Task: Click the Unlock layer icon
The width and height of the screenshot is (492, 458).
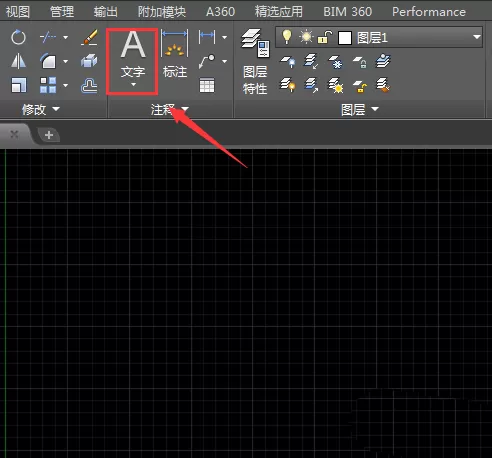Action: coord(360,86)
